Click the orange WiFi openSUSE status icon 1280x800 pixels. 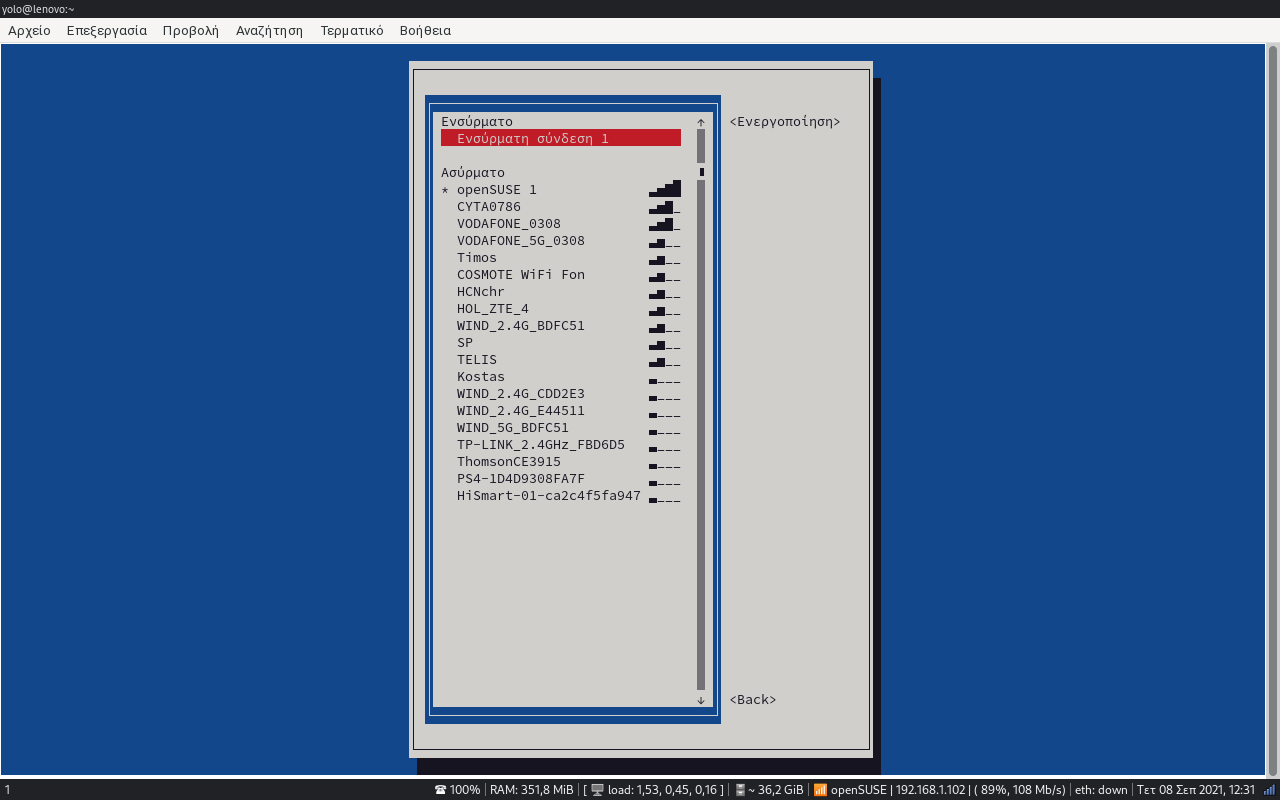coord(820,790)
